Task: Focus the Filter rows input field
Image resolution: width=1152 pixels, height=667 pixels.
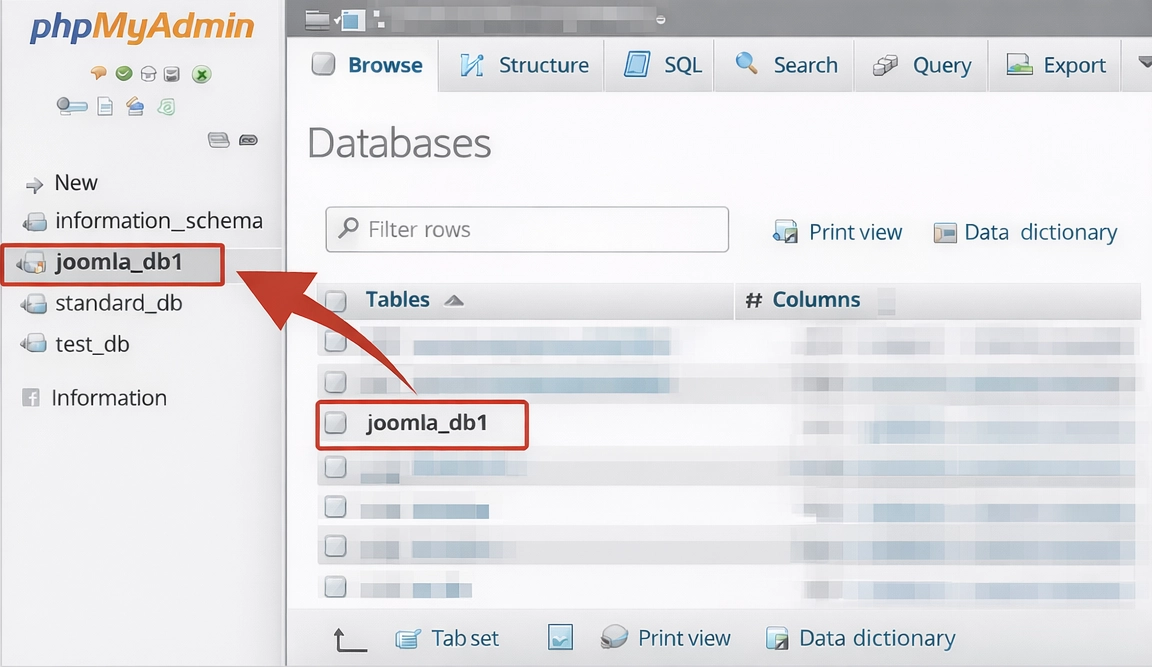Action: point(528,229)
